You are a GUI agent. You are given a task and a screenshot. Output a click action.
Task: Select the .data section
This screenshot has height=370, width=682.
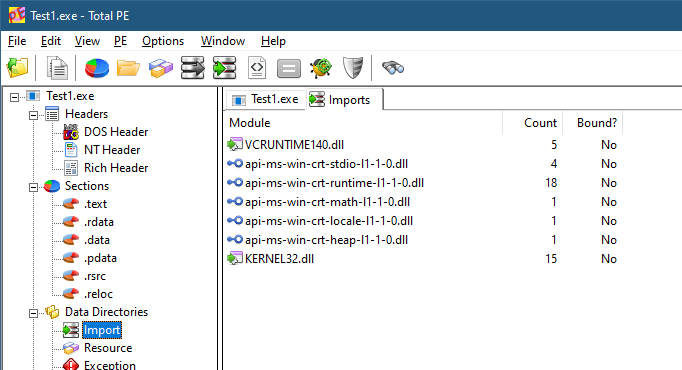coord(97,240)
